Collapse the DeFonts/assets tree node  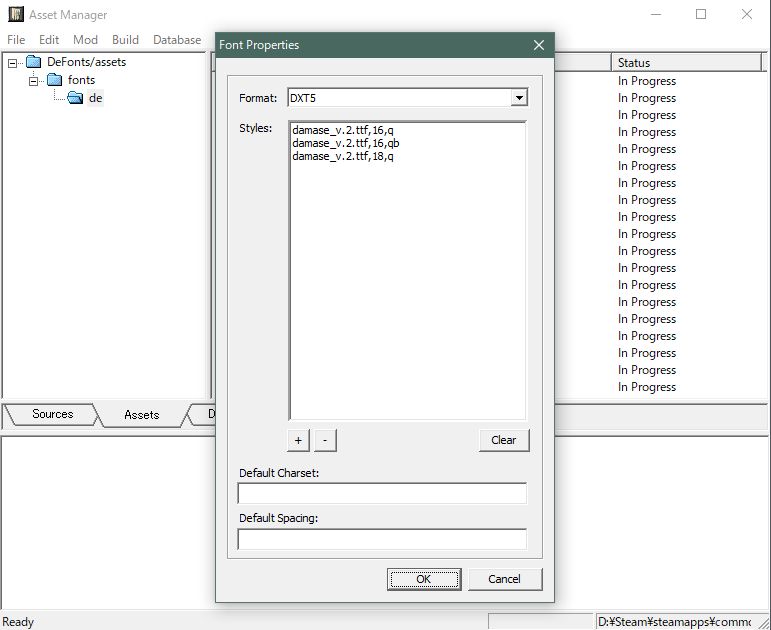(x=13, y=63)
